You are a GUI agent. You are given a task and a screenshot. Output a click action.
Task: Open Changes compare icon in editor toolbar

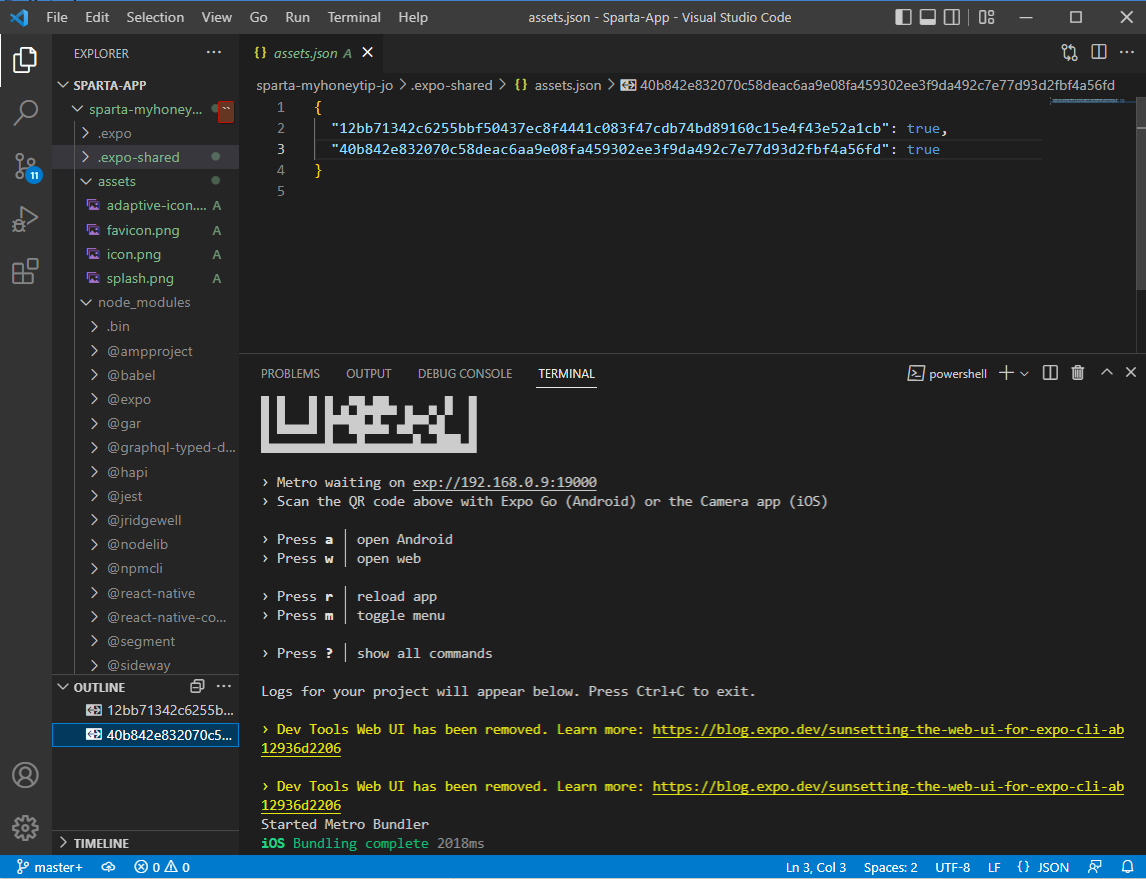1069,52
